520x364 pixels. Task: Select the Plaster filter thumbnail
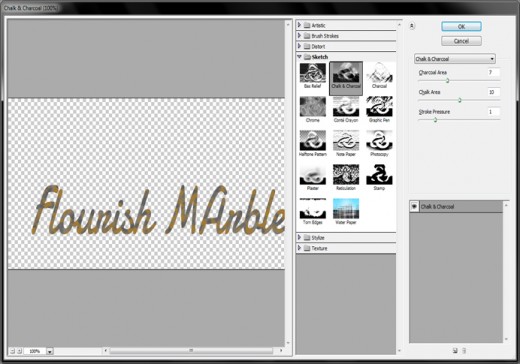coord(312,175)
